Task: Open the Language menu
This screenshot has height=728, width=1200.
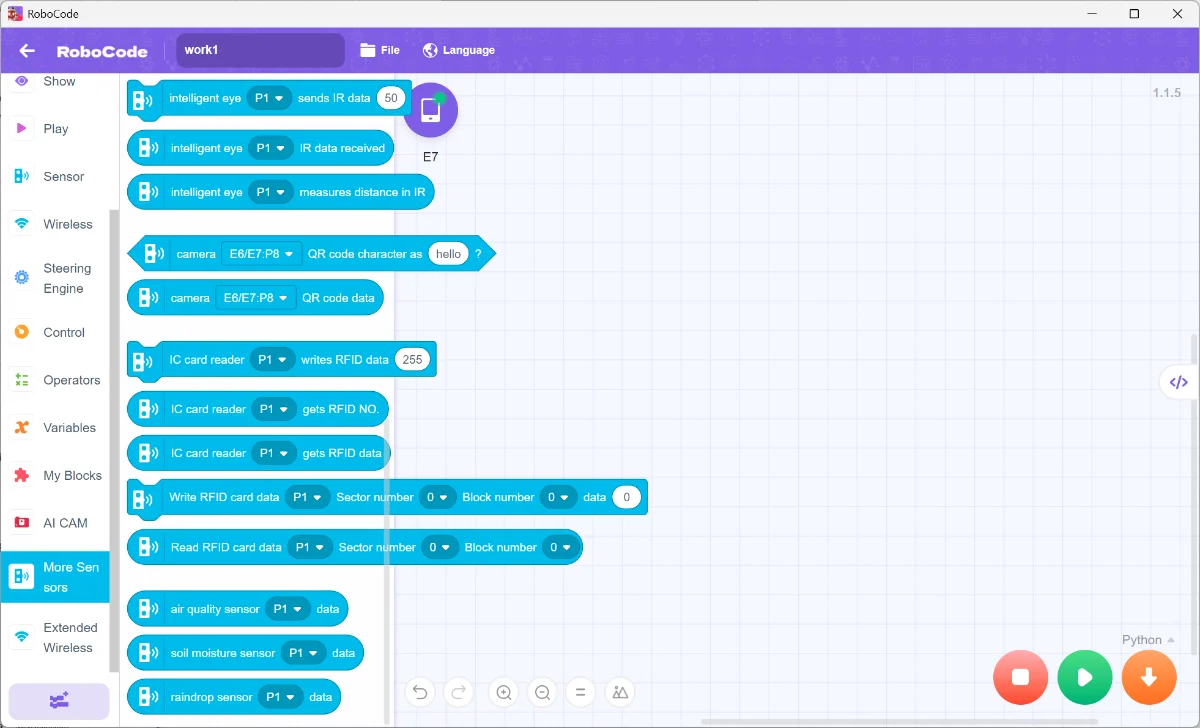Action: 459,50
